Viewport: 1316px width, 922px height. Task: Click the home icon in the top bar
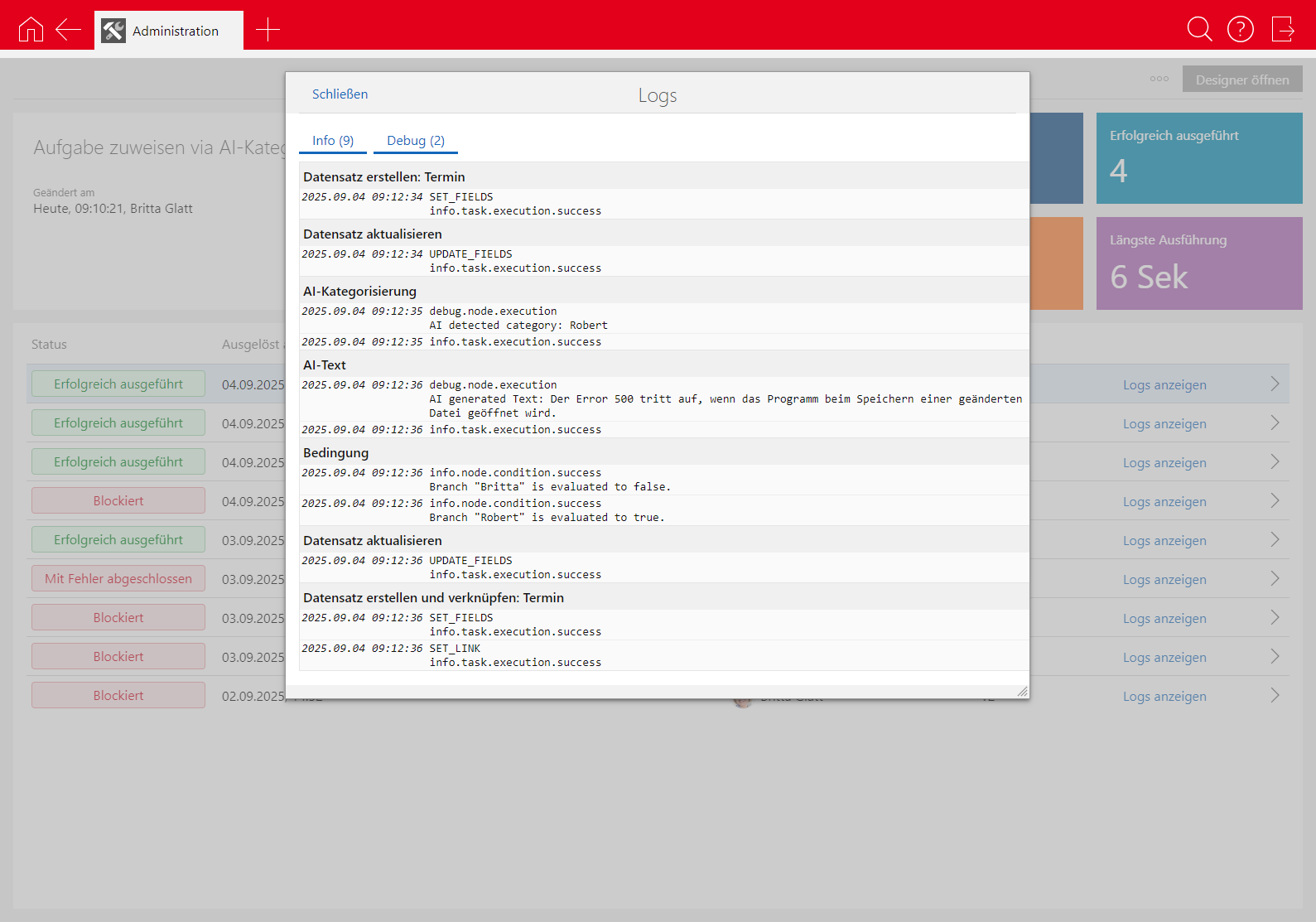point(31,30)
